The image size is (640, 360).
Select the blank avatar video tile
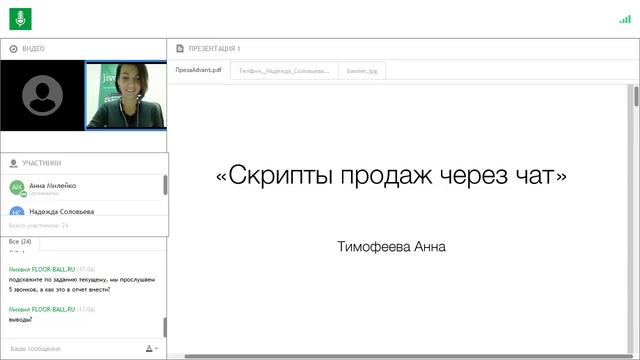(x=42, y=96)
